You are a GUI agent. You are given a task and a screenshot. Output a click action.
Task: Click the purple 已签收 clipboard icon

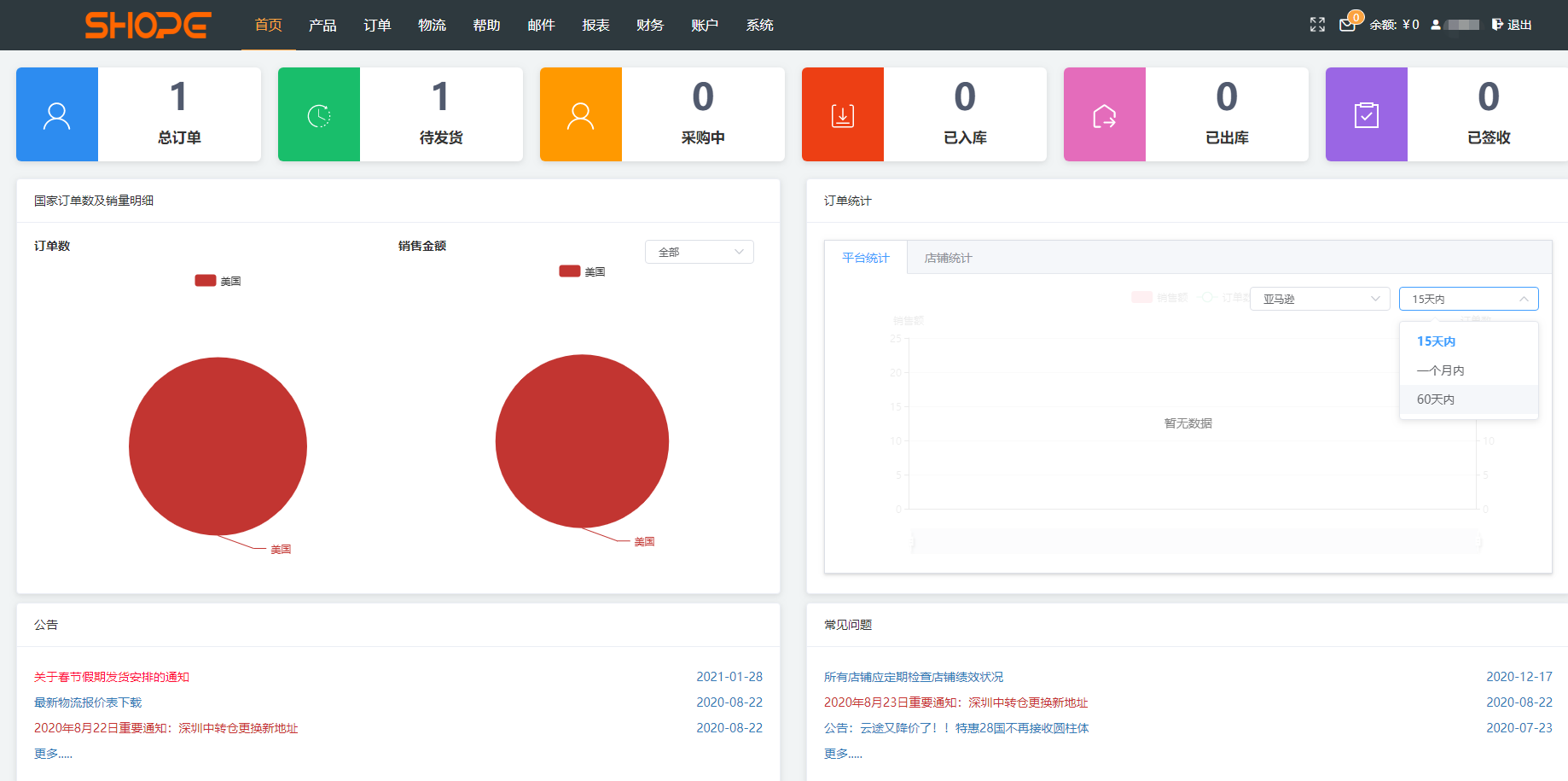[1367, 114]
